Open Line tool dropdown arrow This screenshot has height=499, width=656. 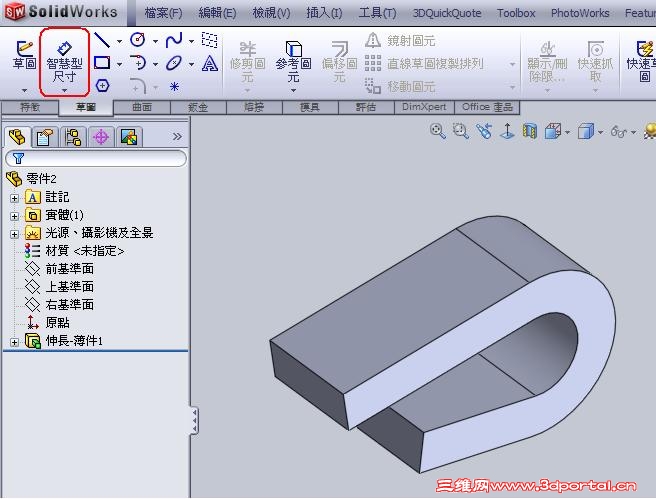(119, 41)
